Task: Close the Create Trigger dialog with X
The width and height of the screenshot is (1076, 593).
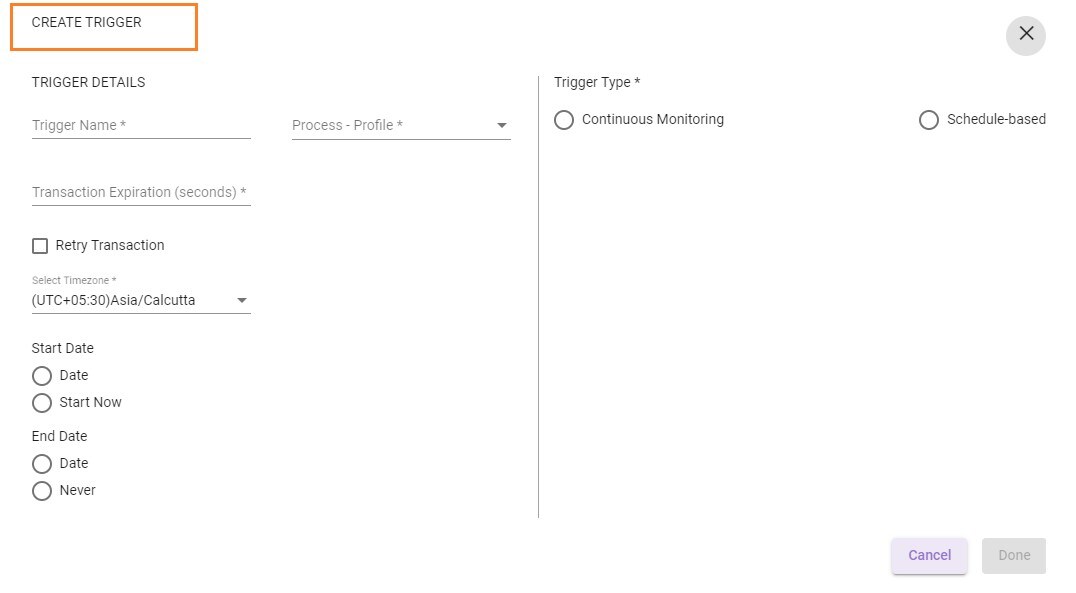Action: coord(1025,34)
